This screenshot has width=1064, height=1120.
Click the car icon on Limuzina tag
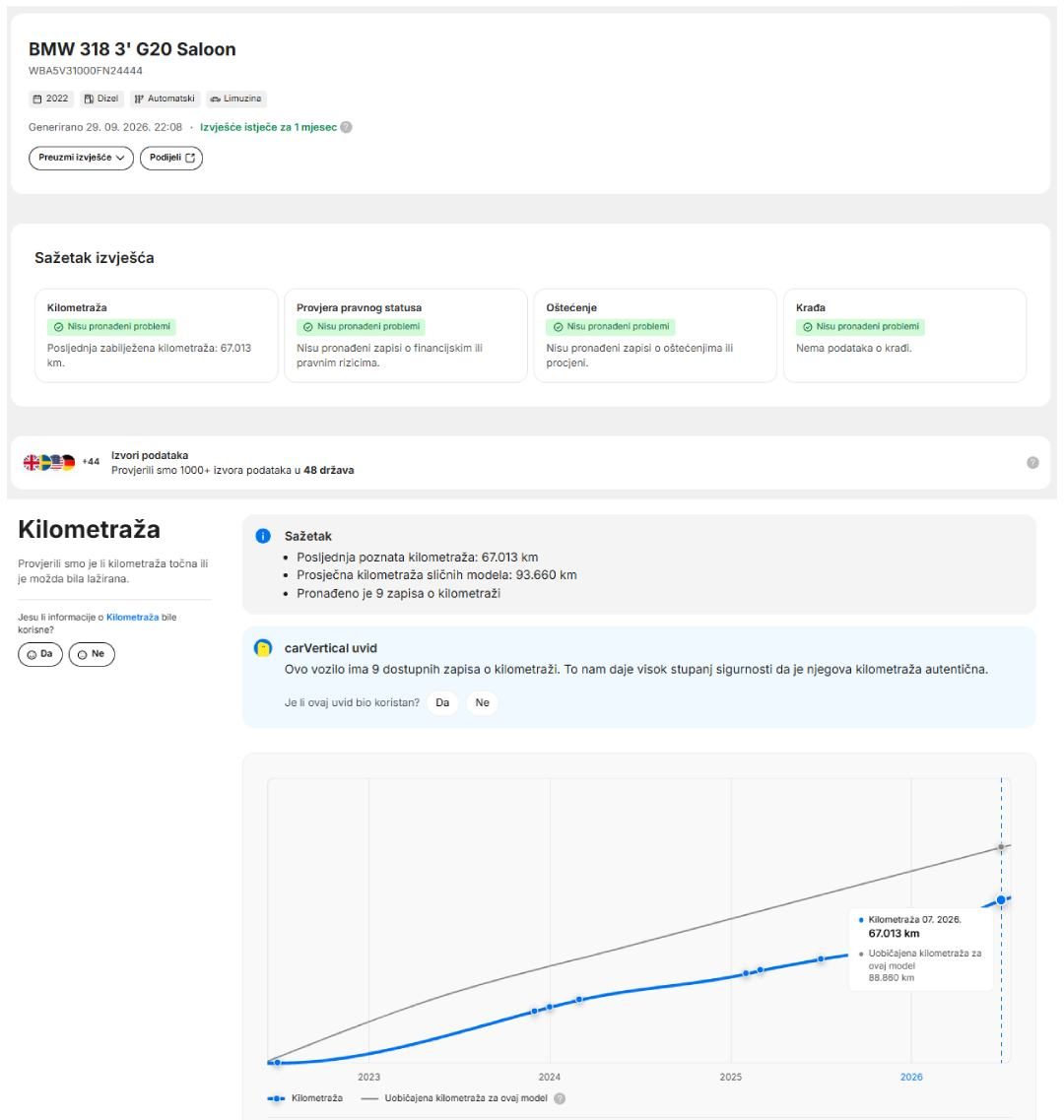215,99
